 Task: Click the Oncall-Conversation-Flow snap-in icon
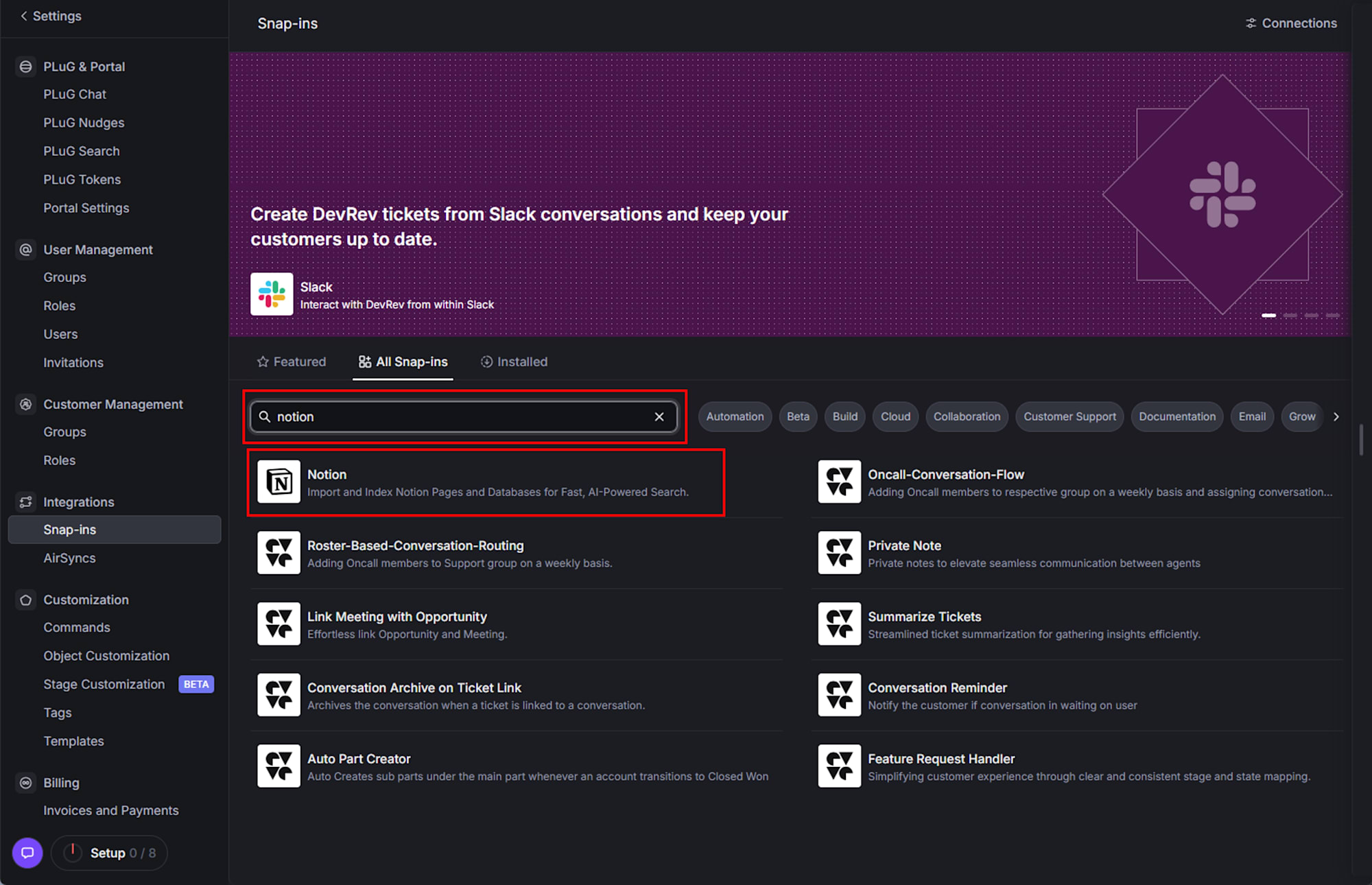click(x=839, y=482)
